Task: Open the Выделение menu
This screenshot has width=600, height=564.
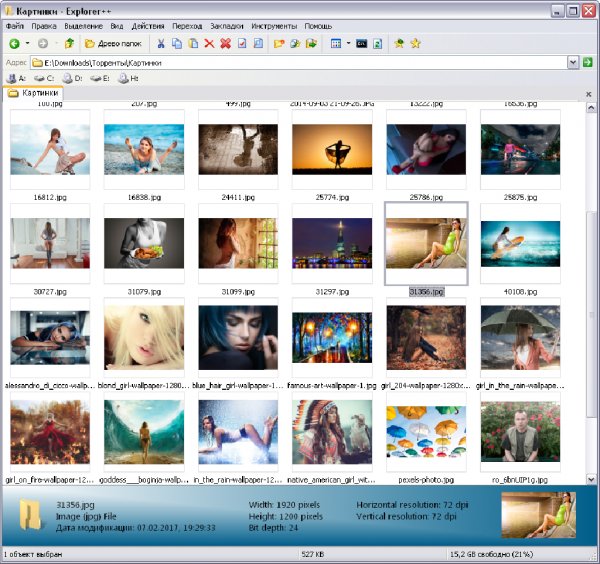Action: [x=83, y=26]
